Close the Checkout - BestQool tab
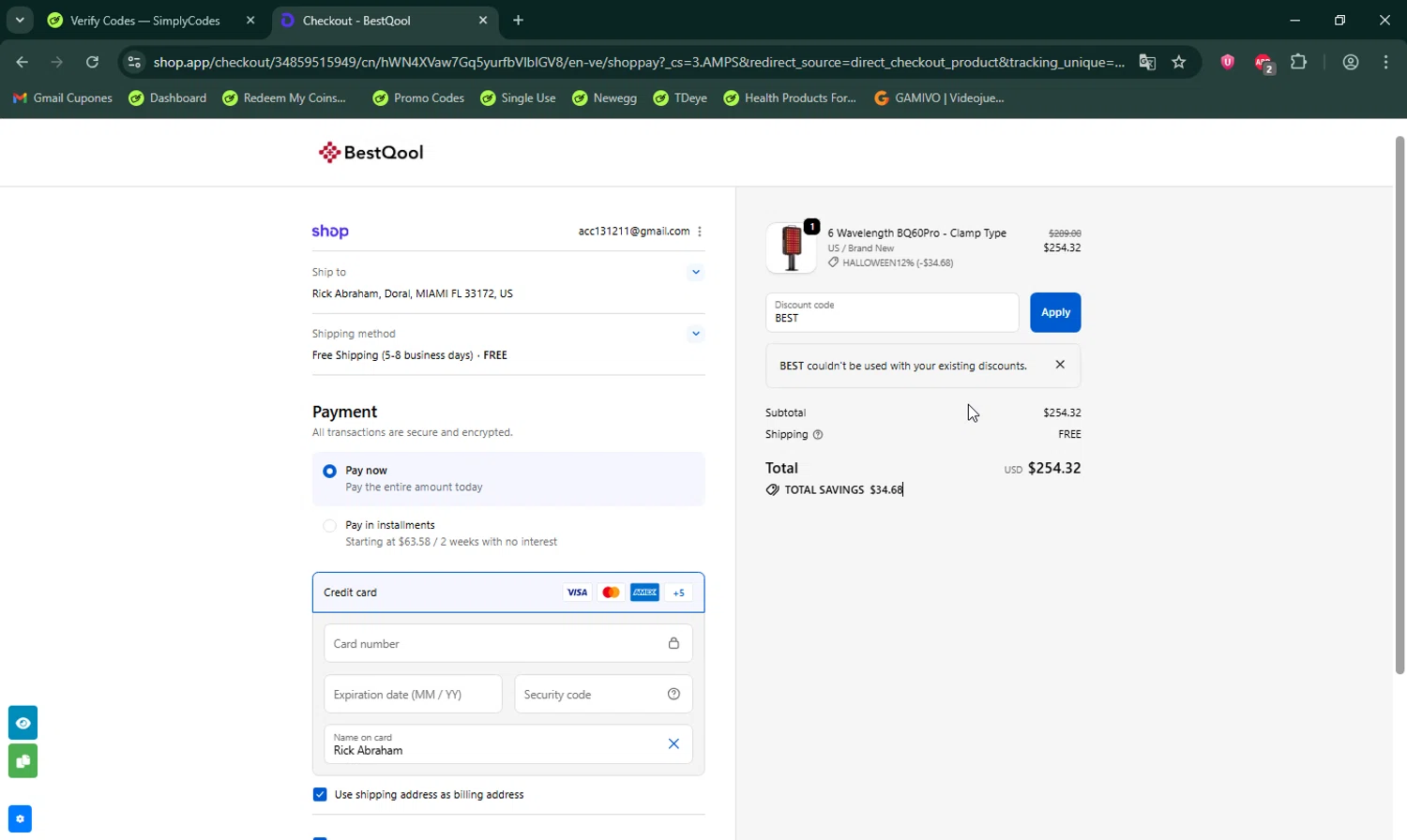 482,21
